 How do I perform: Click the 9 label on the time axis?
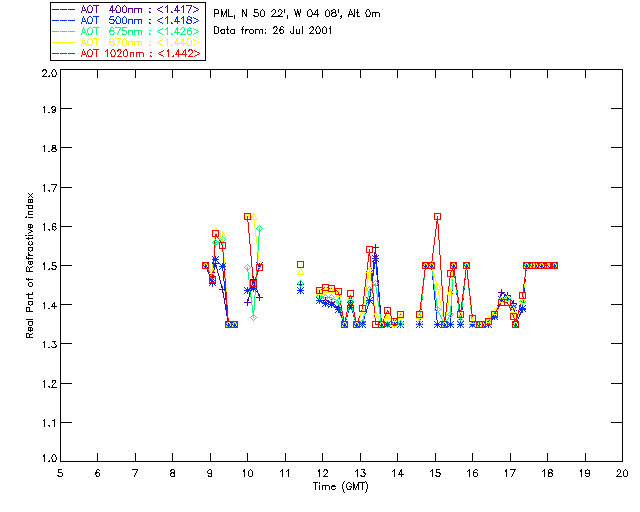(x=210, y=473)
